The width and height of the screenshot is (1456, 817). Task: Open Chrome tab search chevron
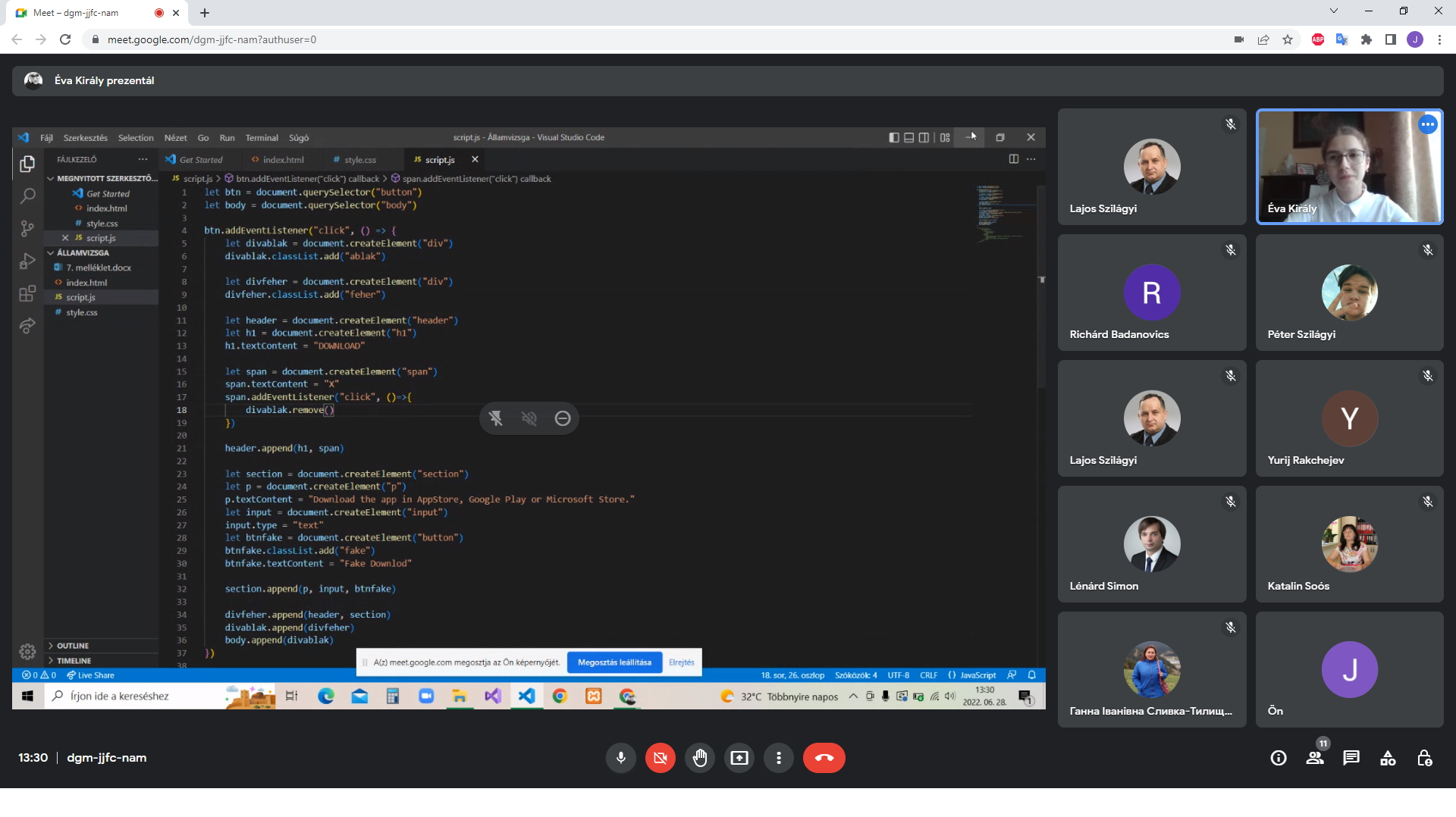coord(1333,11)
